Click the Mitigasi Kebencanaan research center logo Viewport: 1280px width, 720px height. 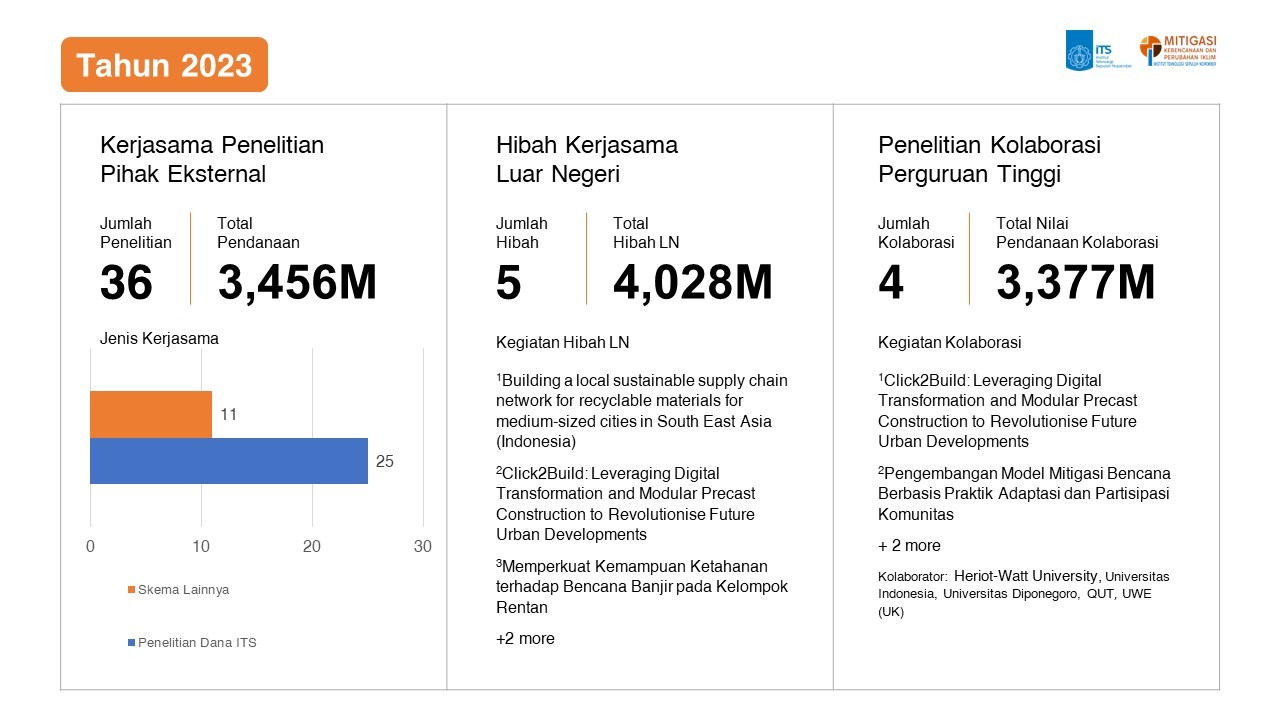1178,51
